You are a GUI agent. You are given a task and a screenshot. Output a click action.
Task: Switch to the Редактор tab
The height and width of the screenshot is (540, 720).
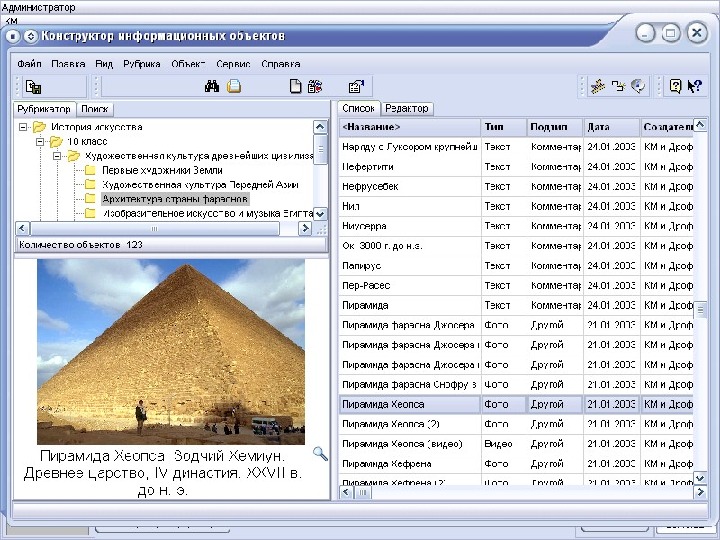click(407, 108)
